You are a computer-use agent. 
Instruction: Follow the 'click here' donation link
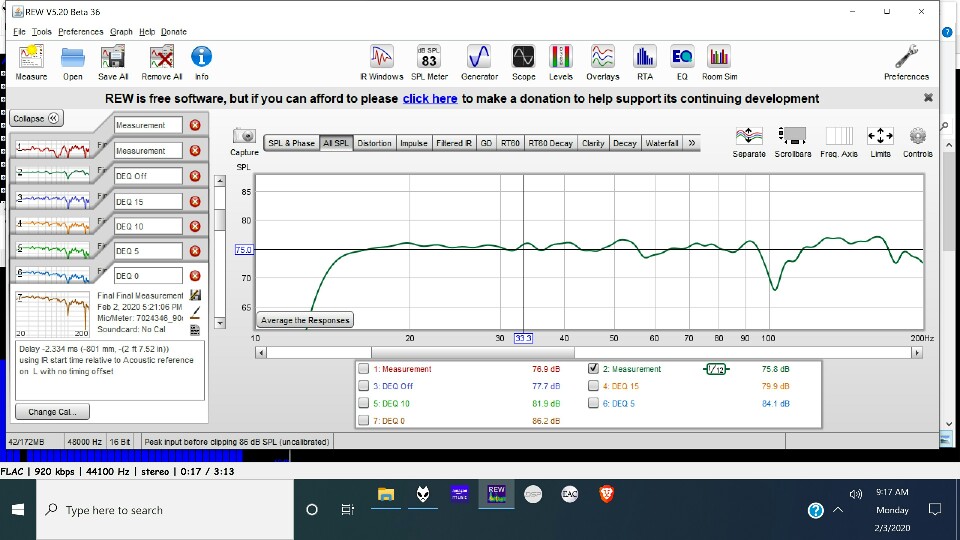point(430,98)
